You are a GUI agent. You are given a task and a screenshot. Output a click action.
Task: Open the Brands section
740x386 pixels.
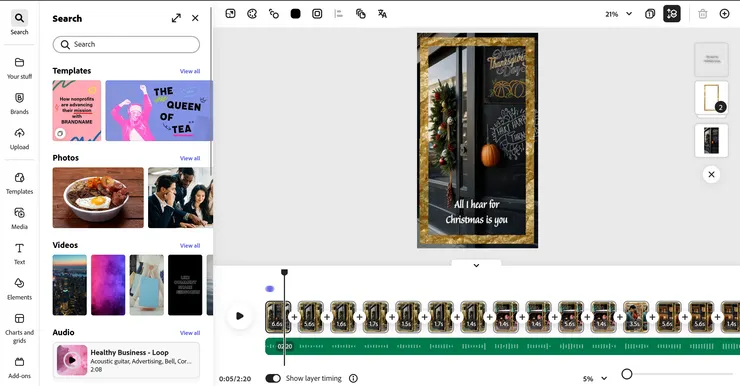(19, 103)
